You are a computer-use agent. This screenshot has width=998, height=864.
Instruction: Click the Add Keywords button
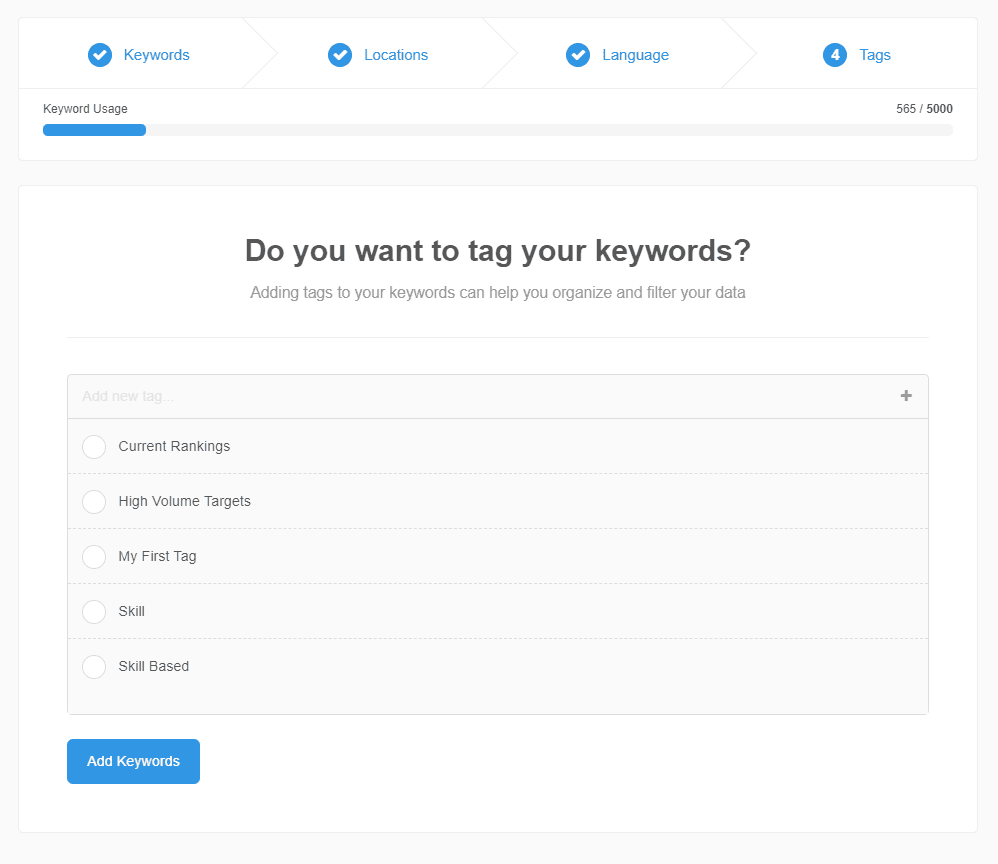click(133, 761)
